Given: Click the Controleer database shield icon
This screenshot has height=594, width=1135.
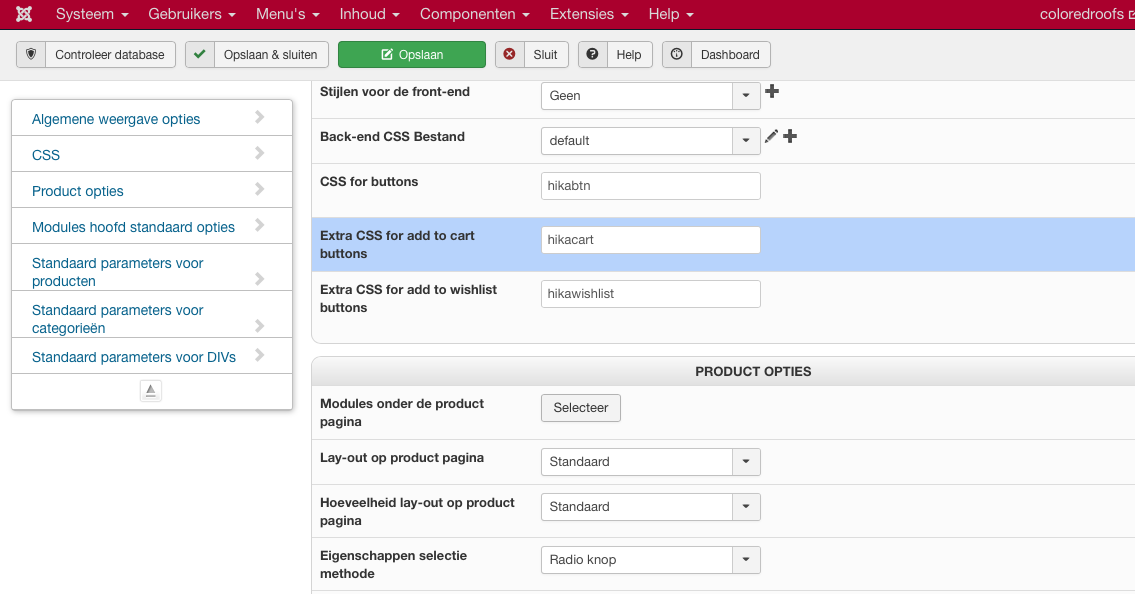Looking at the screenshot, I should pos(31,54).
